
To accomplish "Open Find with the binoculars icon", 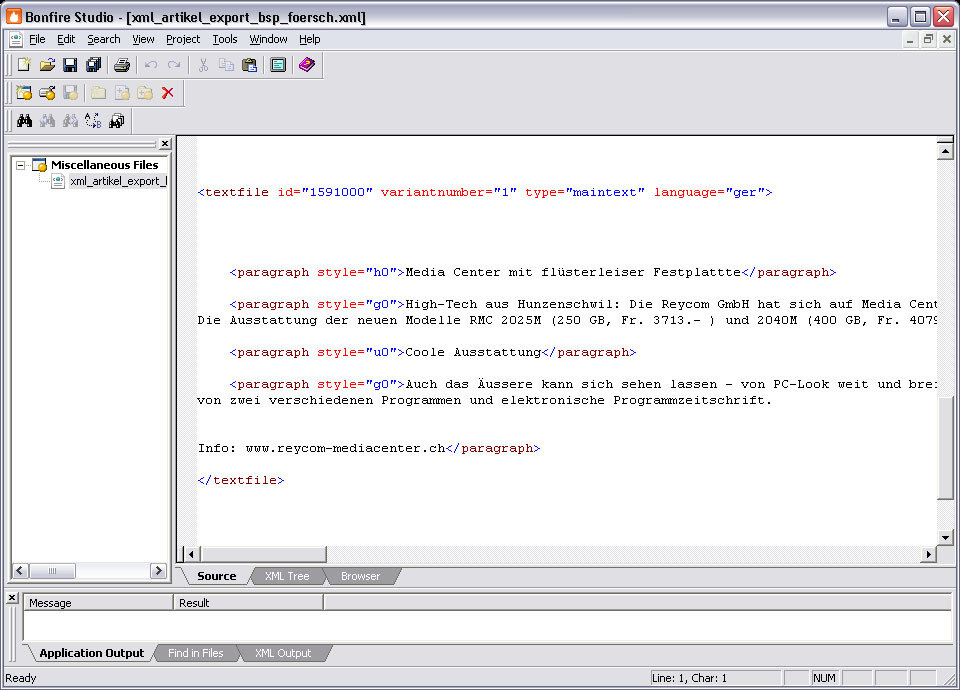I will [x=24, y=121].
